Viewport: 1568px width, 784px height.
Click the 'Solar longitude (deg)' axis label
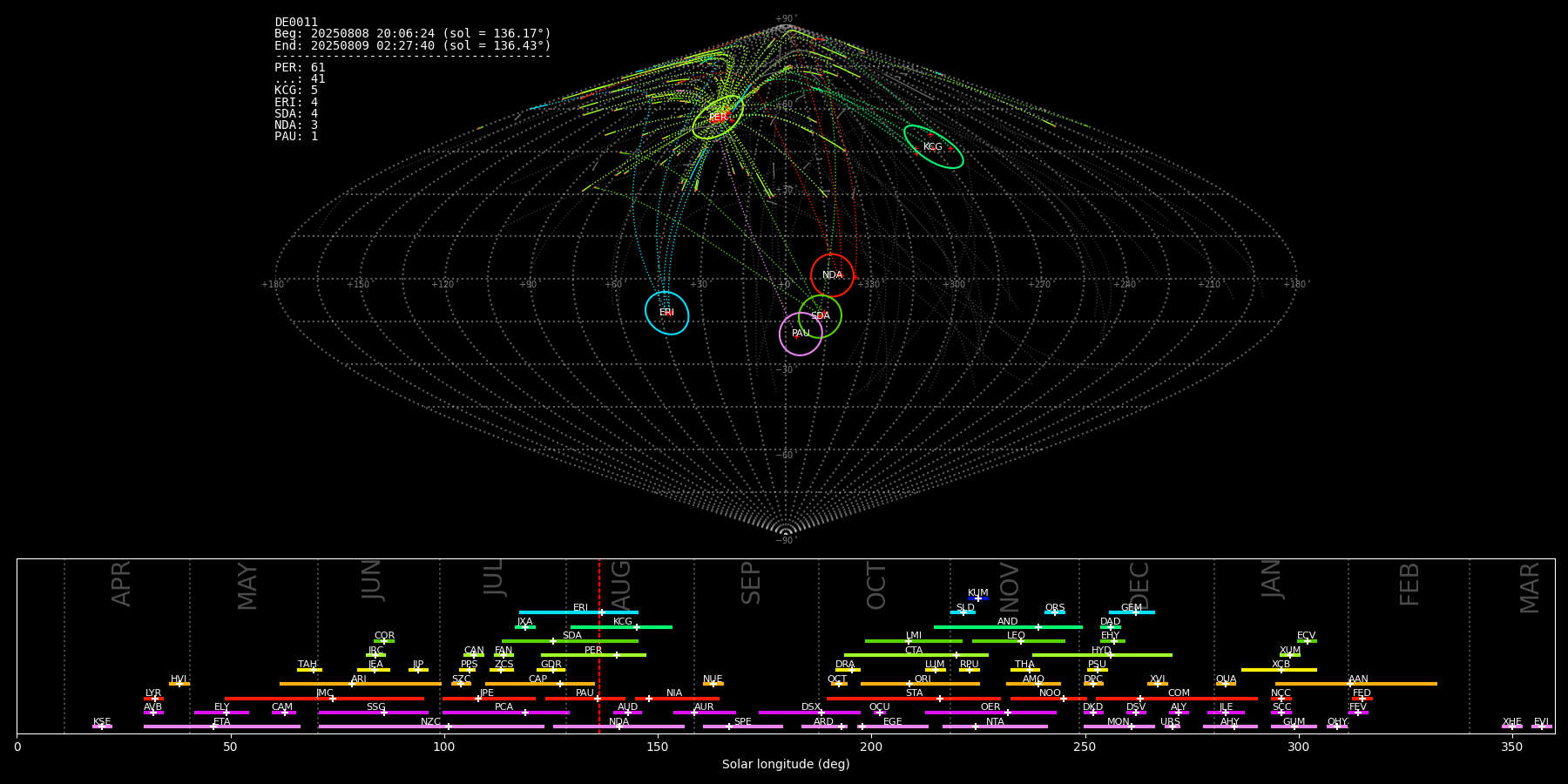tap(786, 764)
